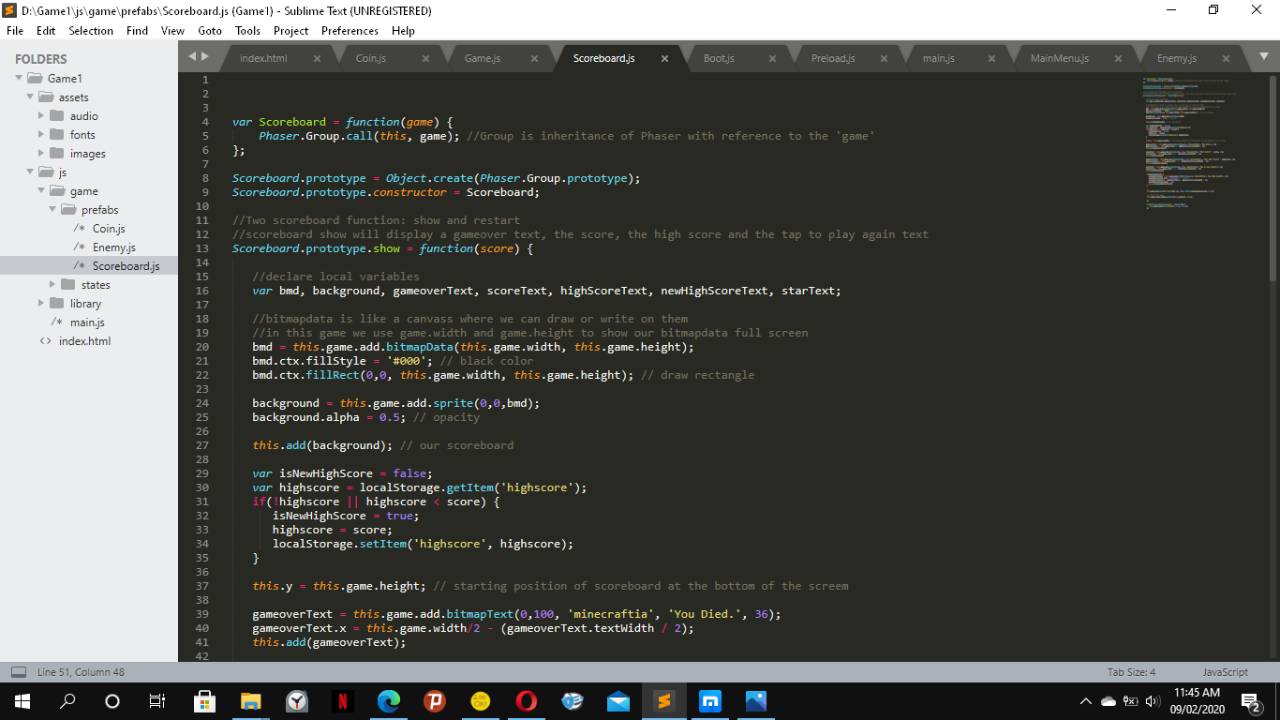Change the Tab Size: 4 setting
This screenshot has height=720, width=1280.
click(1131, 672)
